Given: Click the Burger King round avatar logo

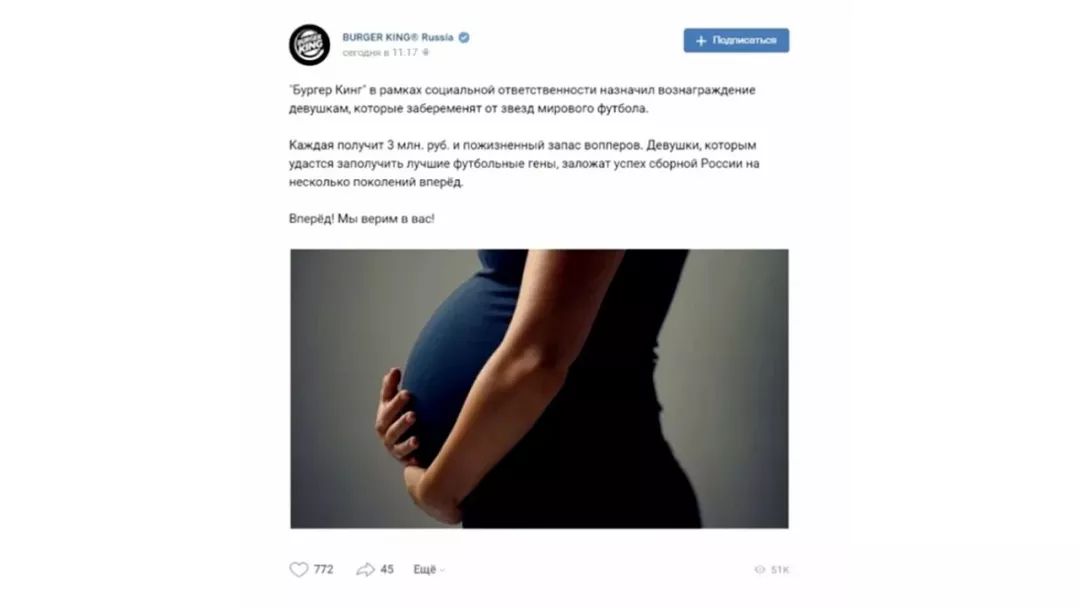Looking at the screenshot, I should pos(309,45).
